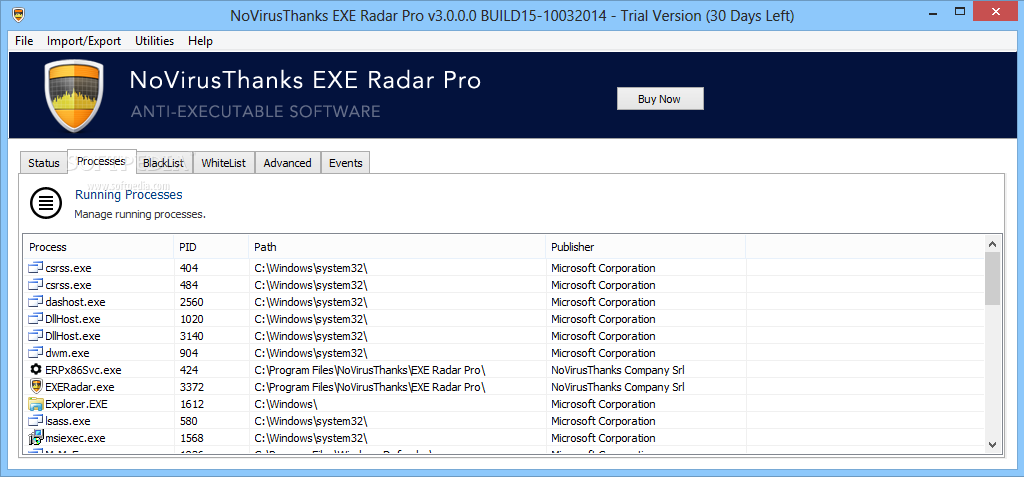This screenshot has height=477, width=1024.
Task: Click the Microsoft Corporation publisher of dwm.exe
Action: pyautogui.click(x=603, y=353)
